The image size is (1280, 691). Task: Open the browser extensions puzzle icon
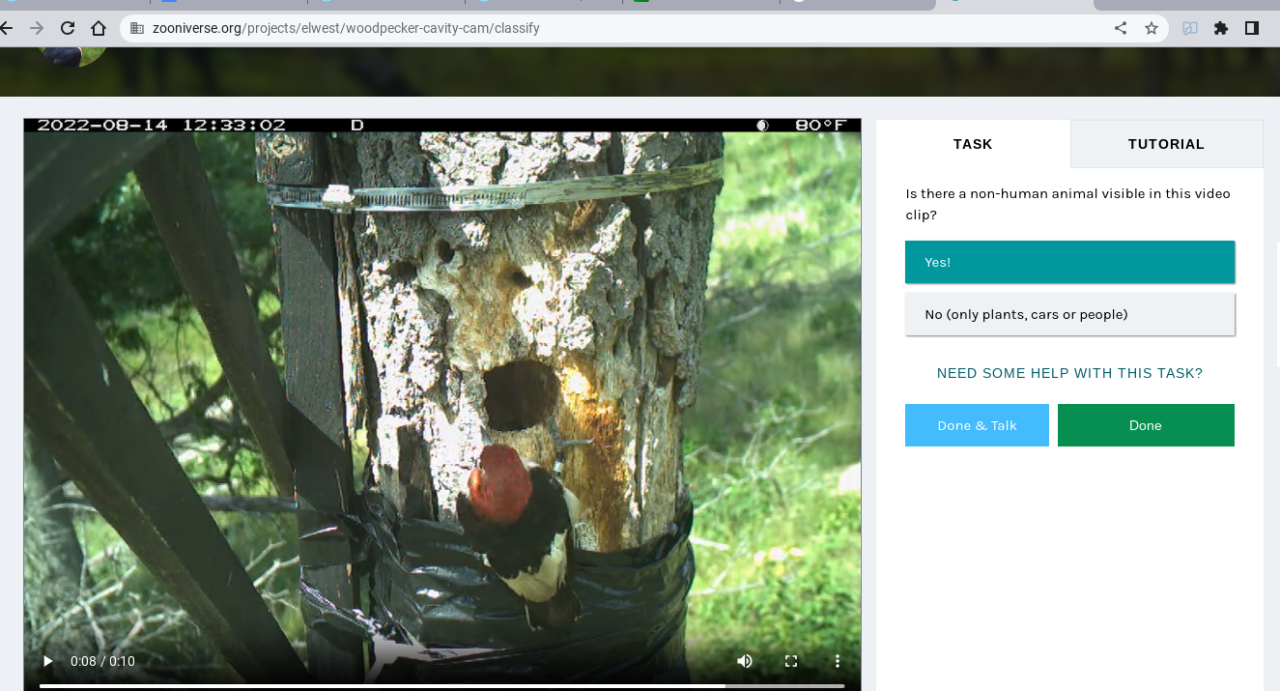click(1221, 28)
